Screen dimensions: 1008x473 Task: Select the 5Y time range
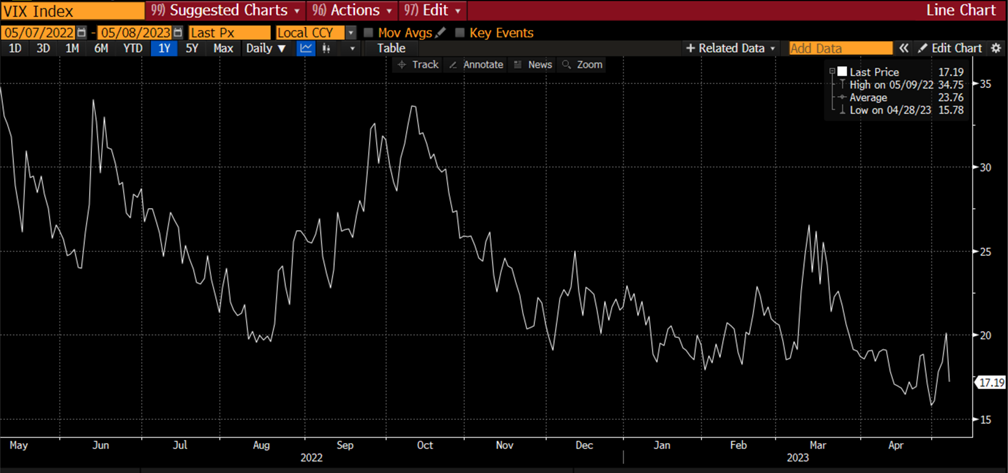(x=192, y=48)
